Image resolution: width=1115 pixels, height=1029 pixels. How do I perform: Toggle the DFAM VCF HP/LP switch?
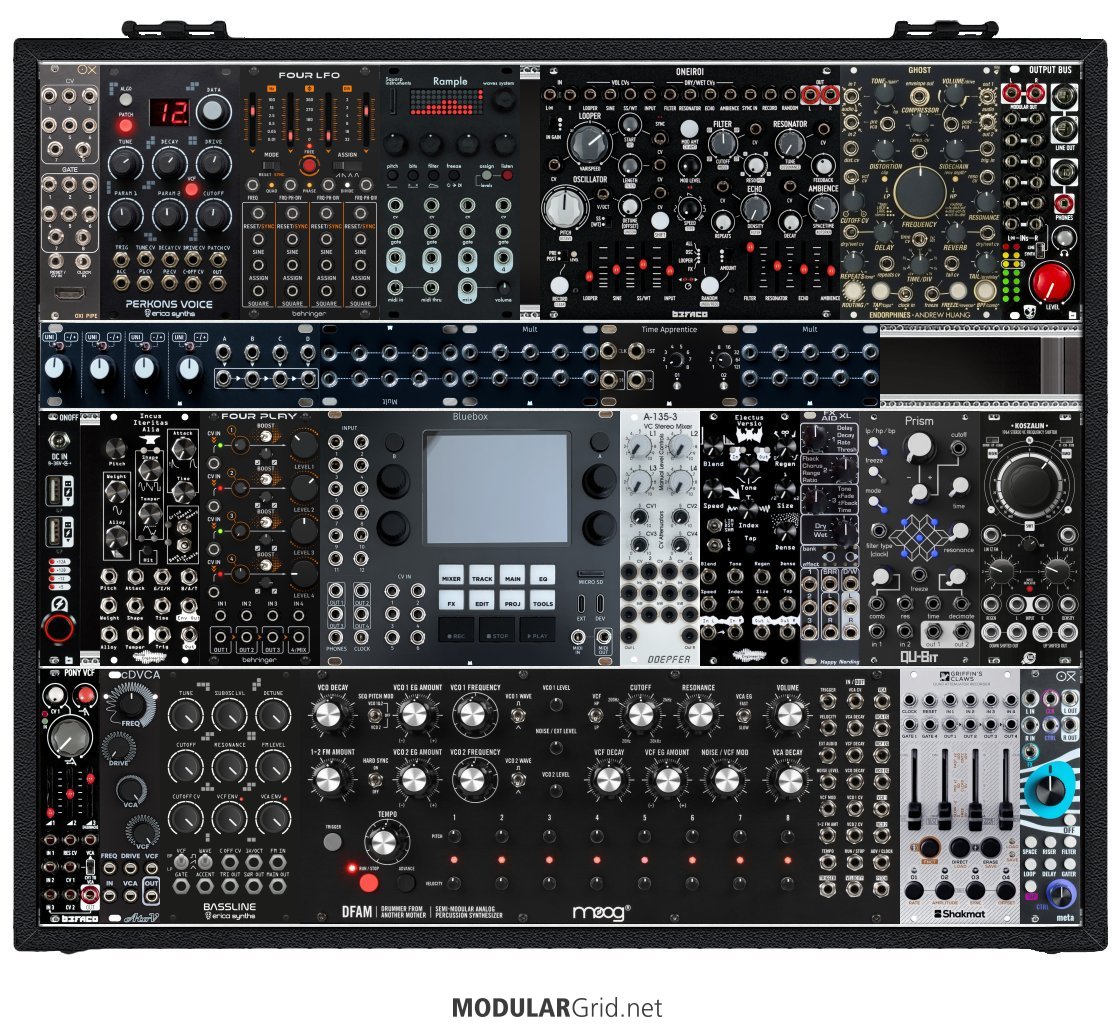coord(596,716)
